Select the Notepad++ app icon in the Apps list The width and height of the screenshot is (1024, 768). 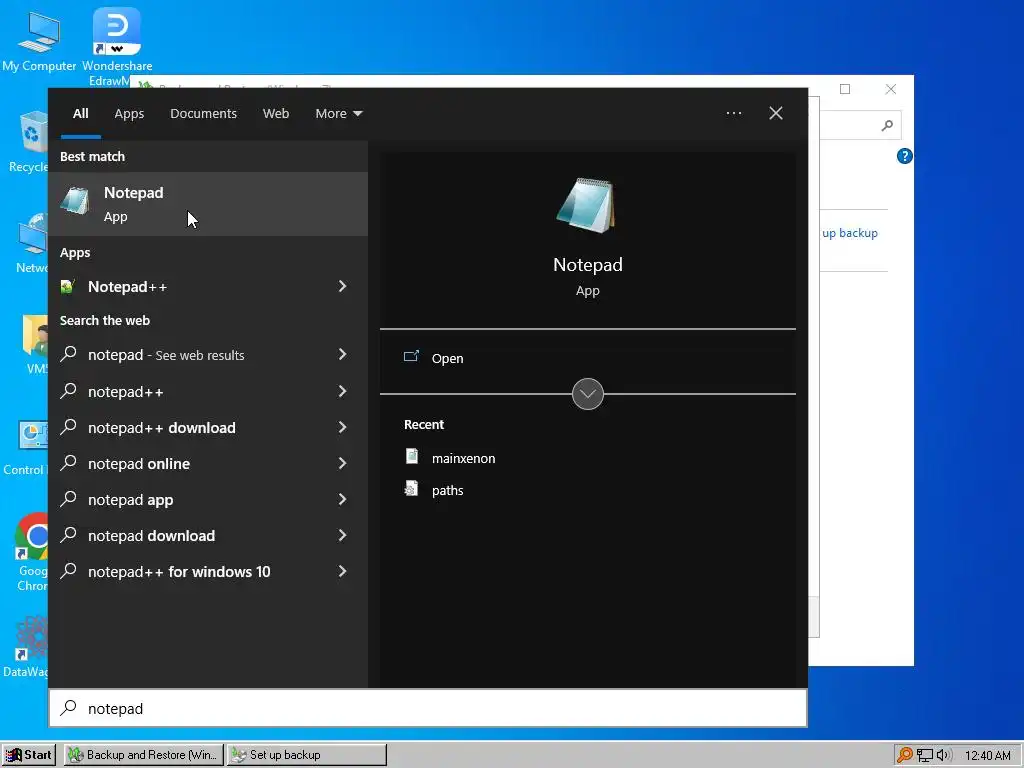67,287
